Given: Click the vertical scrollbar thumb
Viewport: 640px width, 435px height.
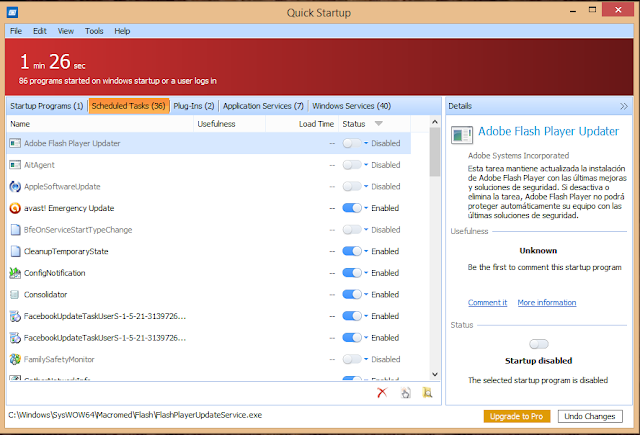Looking at the screenshot, I should [435, 152].
